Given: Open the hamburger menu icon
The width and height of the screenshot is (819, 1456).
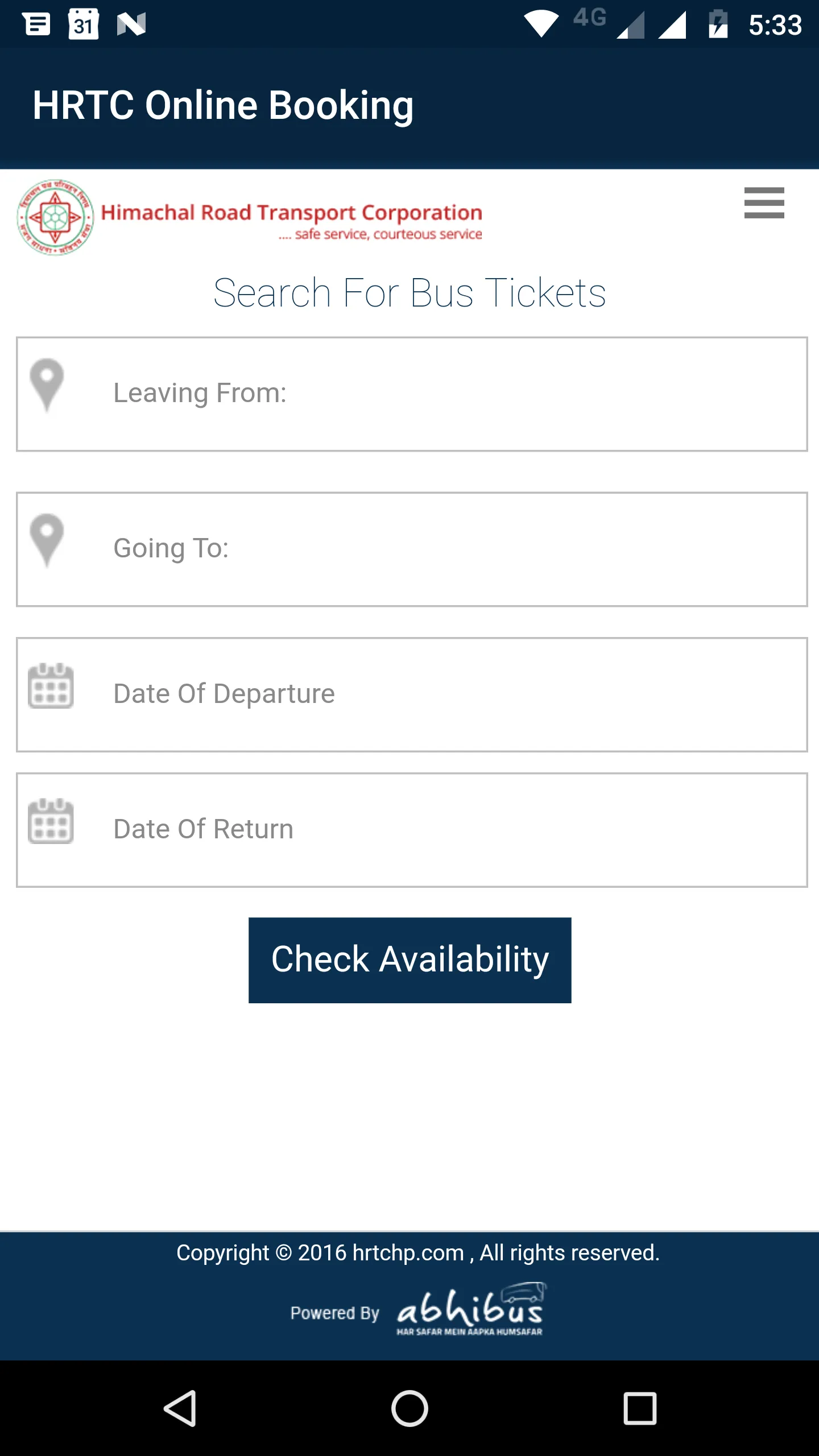Looking at the screenshot, I should (764, 202).
